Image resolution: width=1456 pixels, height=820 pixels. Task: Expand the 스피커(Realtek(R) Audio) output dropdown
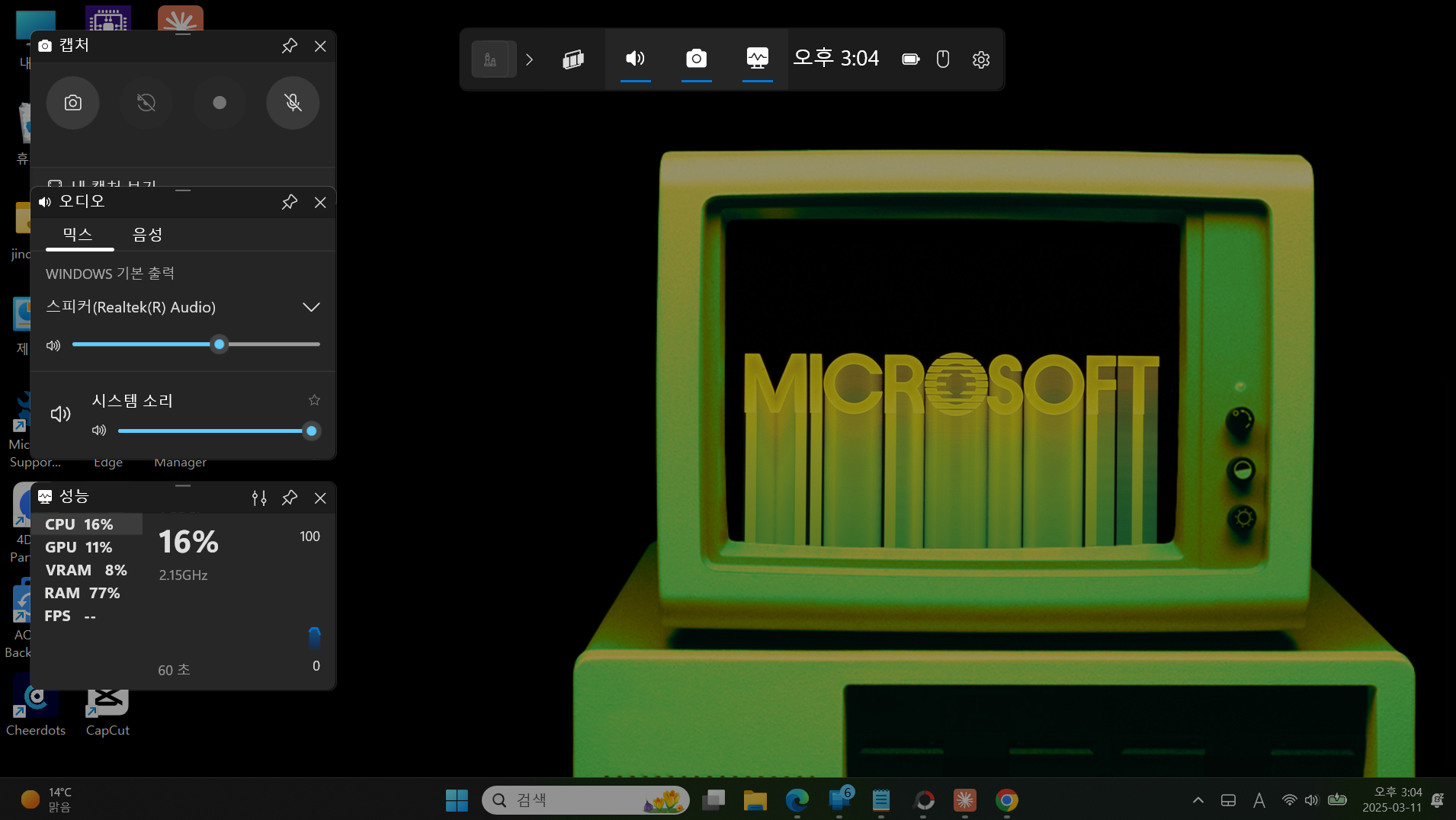click(x=311, y=307)
